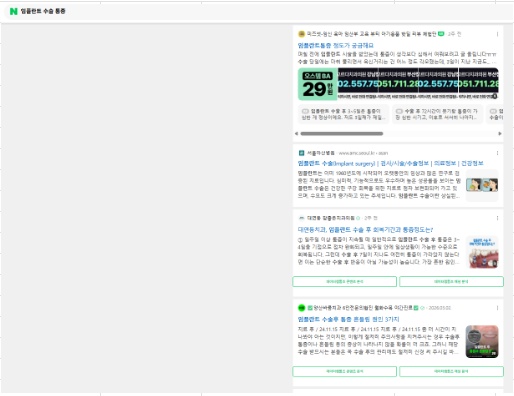This screenshot has height=396, width=514.
Task: Click the search query text in the top bar
Action: [43, 11]
